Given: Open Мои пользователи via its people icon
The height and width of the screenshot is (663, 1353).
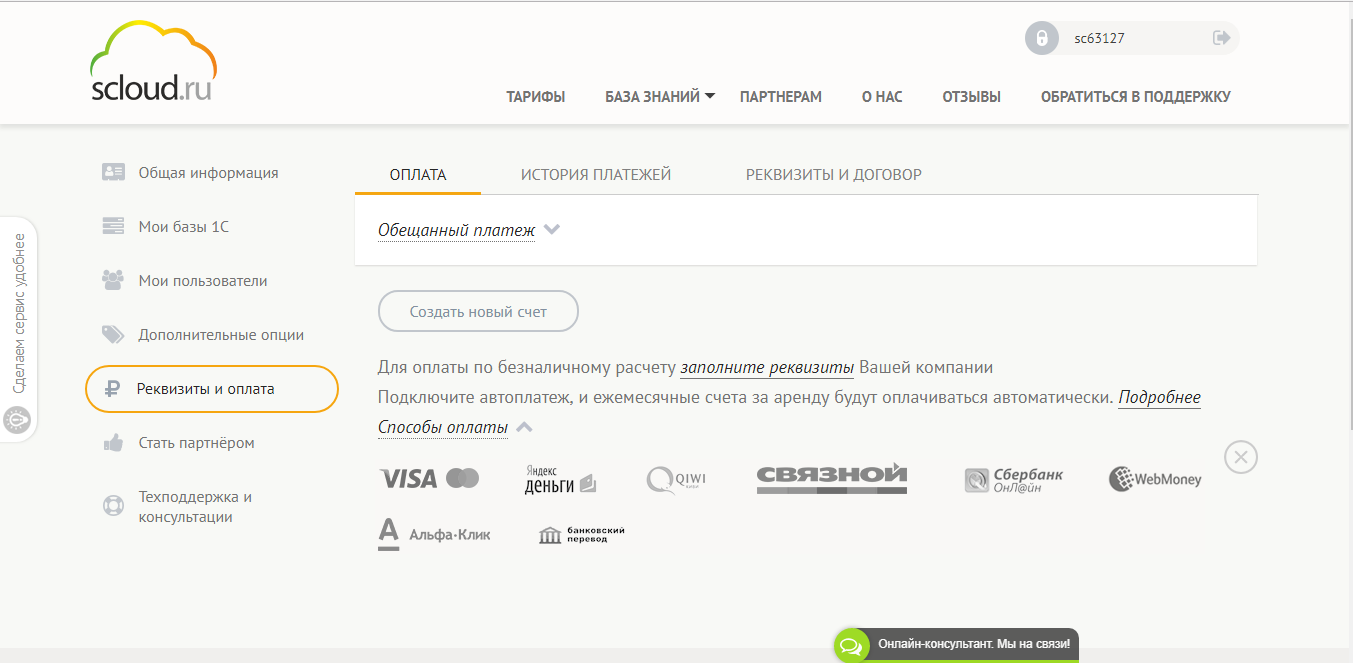Looking at the screenshot, I should coord(113,280).
